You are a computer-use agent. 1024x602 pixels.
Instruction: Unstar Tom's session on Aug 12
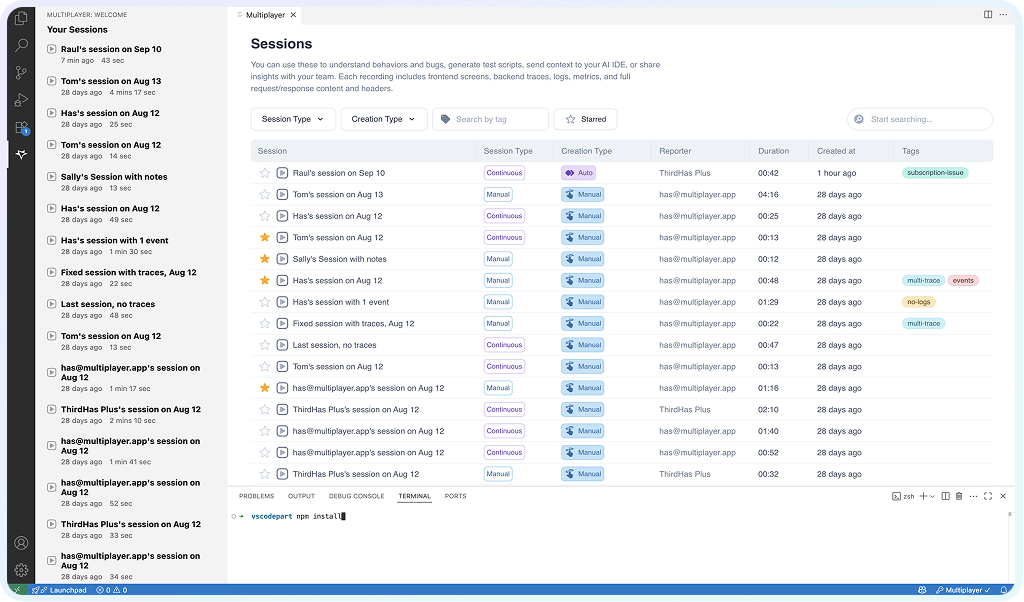[264, 237]
